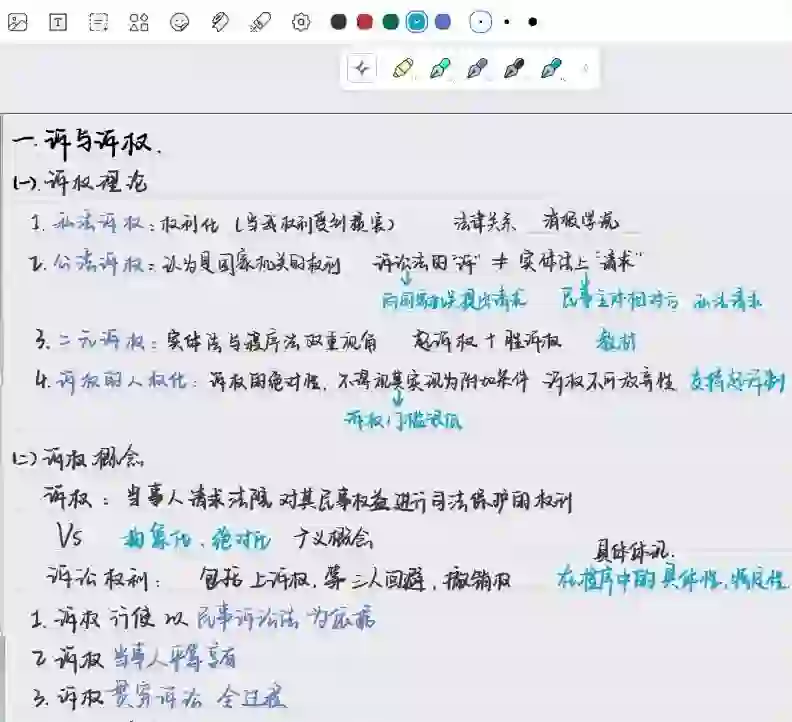This screenshot has height=722, width=792.
Task: Select the thickest stroke width dot
Action: coord(532,22)
